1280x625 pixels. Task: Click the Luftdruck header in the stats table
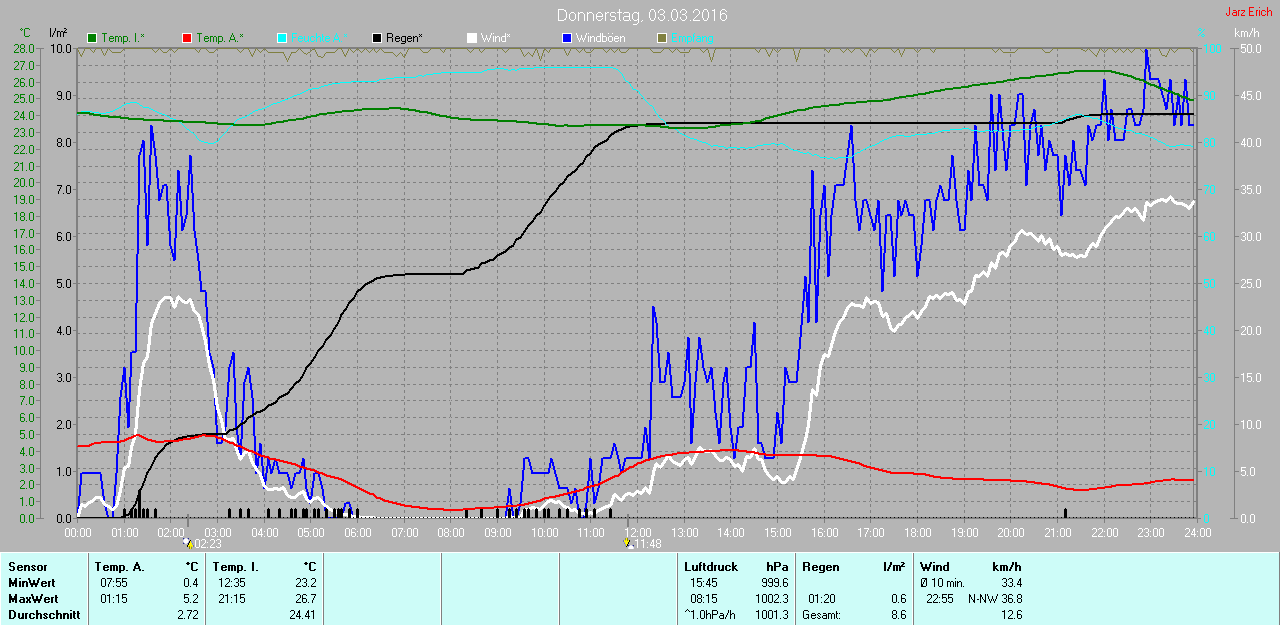coord(710,567)
